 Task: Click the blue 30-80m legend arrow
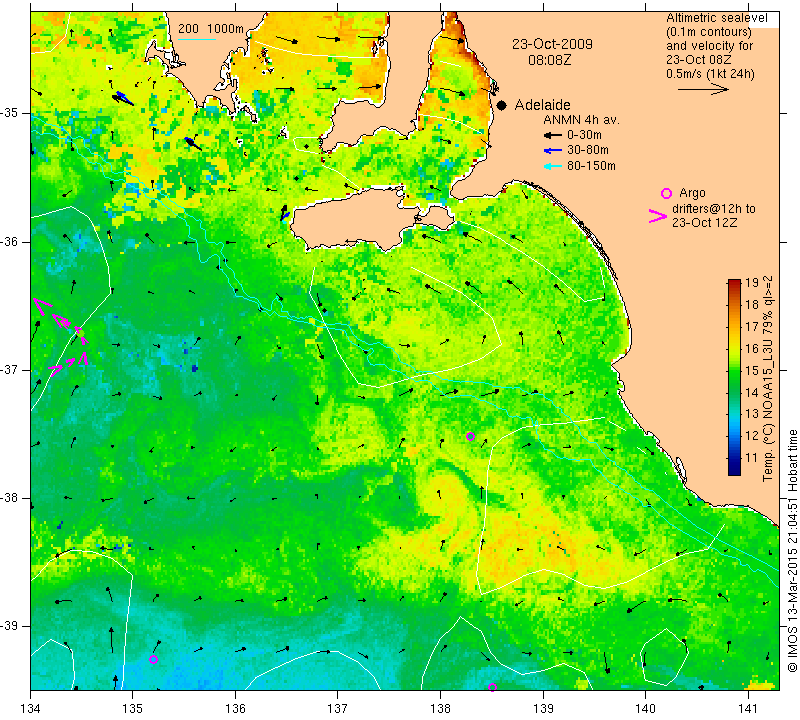click(x=553, y=151)
